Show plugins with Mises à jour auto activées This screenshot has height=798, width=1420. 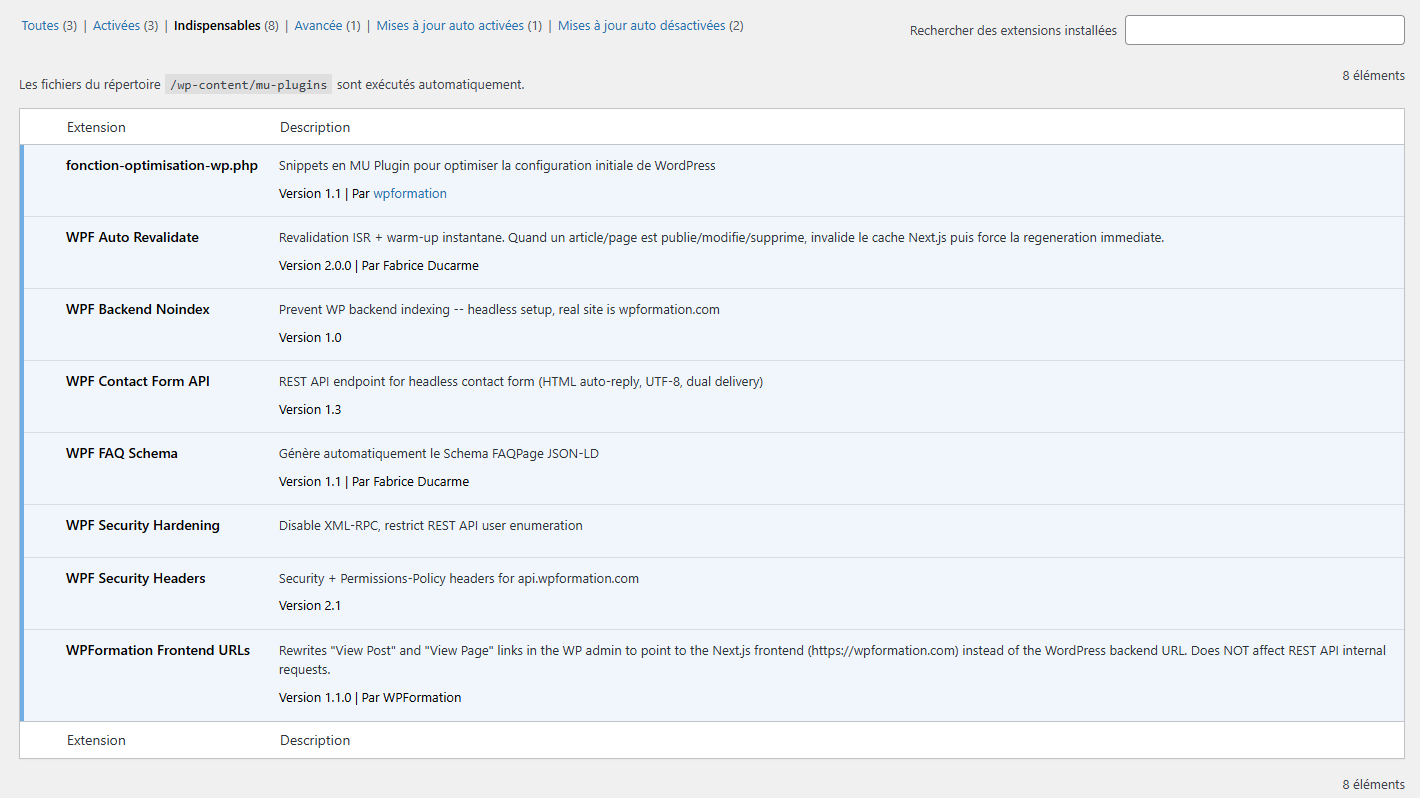[x=450, y=26]
